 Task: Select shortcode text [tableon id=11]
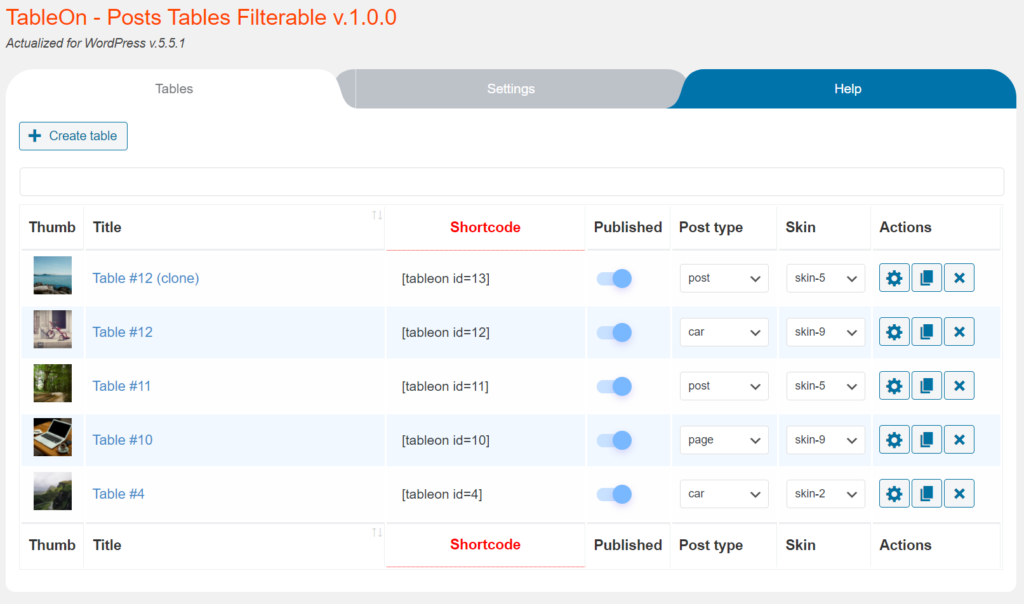445,387
